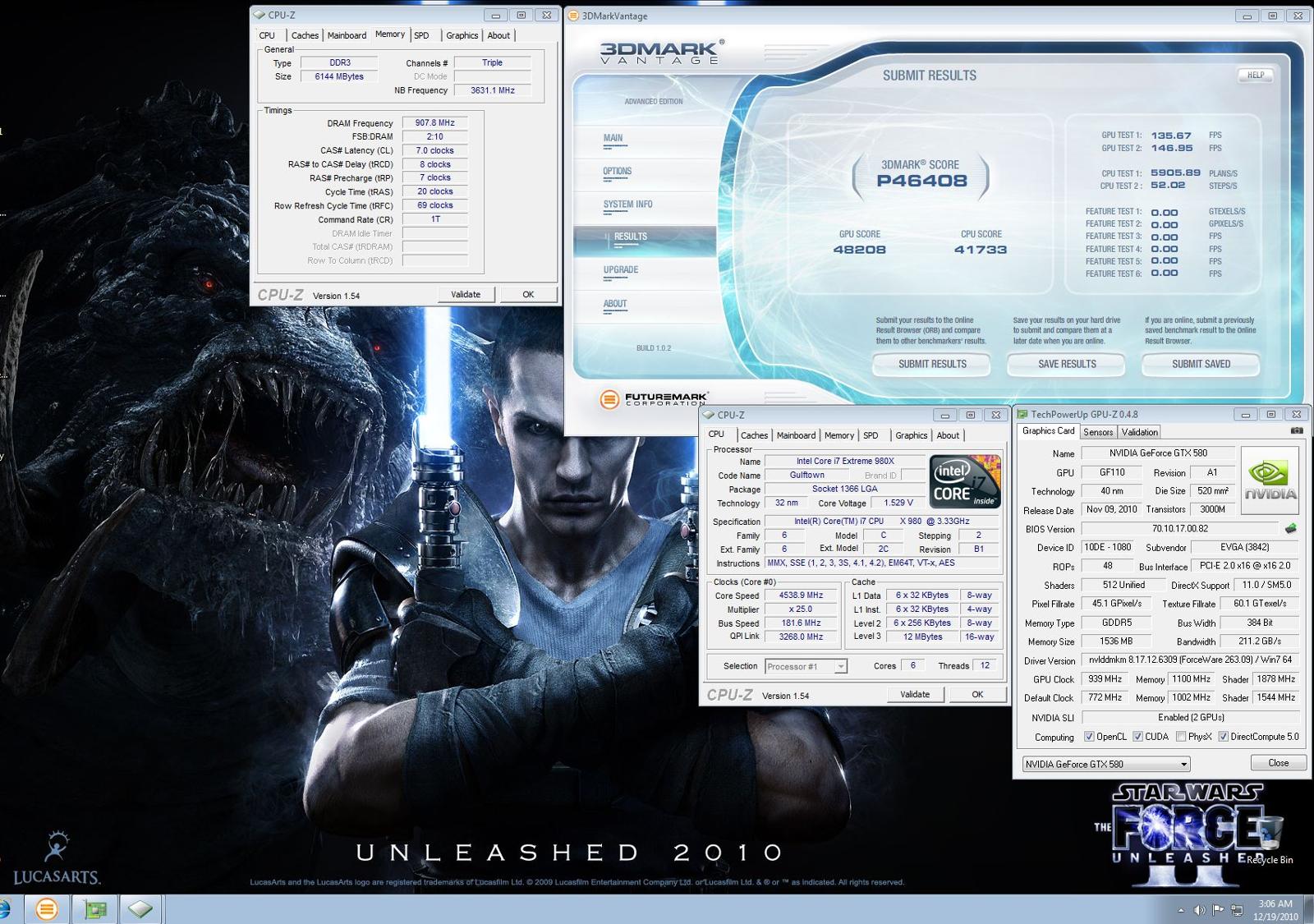Image resolution: width=1314 pixels, height=924 pixels.
Task: Click the BIOS Version save chip icon
Action: 1290,528
